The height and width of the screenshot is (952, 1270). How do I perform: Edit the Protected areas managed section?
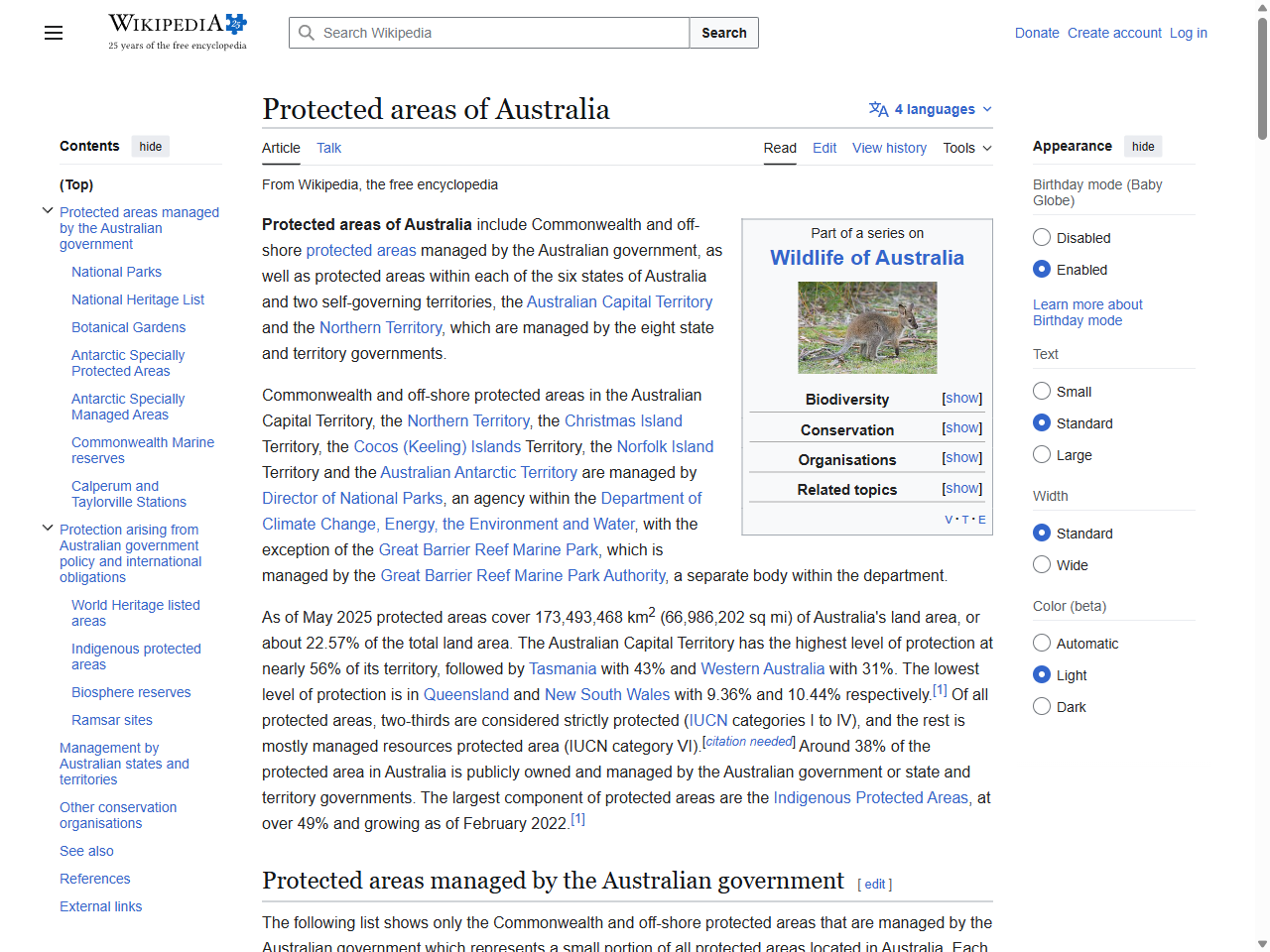[x=875, y=884]
